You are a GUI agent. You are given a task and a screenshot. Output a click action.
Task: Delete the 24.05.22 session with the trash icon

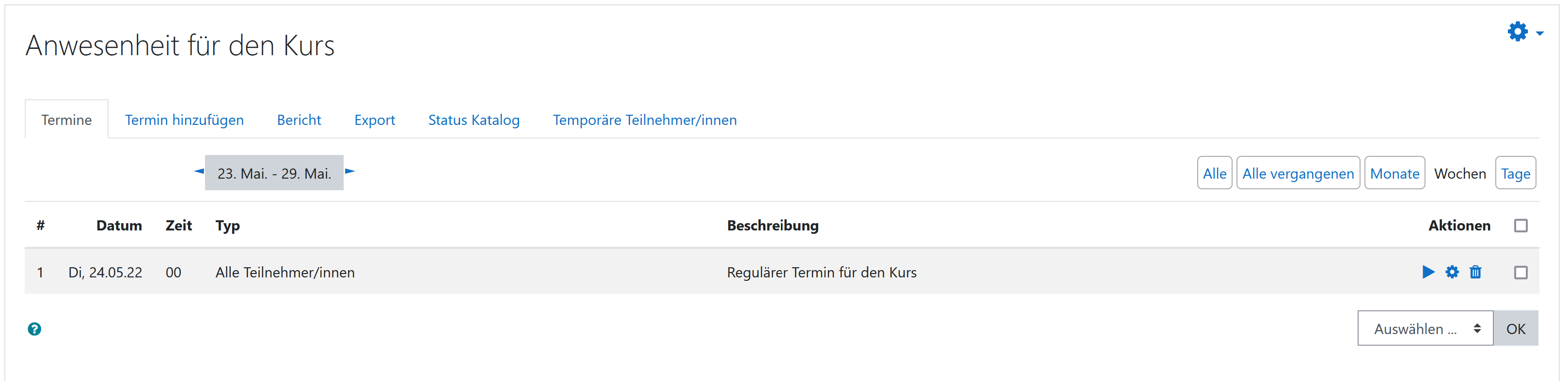(1475, 272)
